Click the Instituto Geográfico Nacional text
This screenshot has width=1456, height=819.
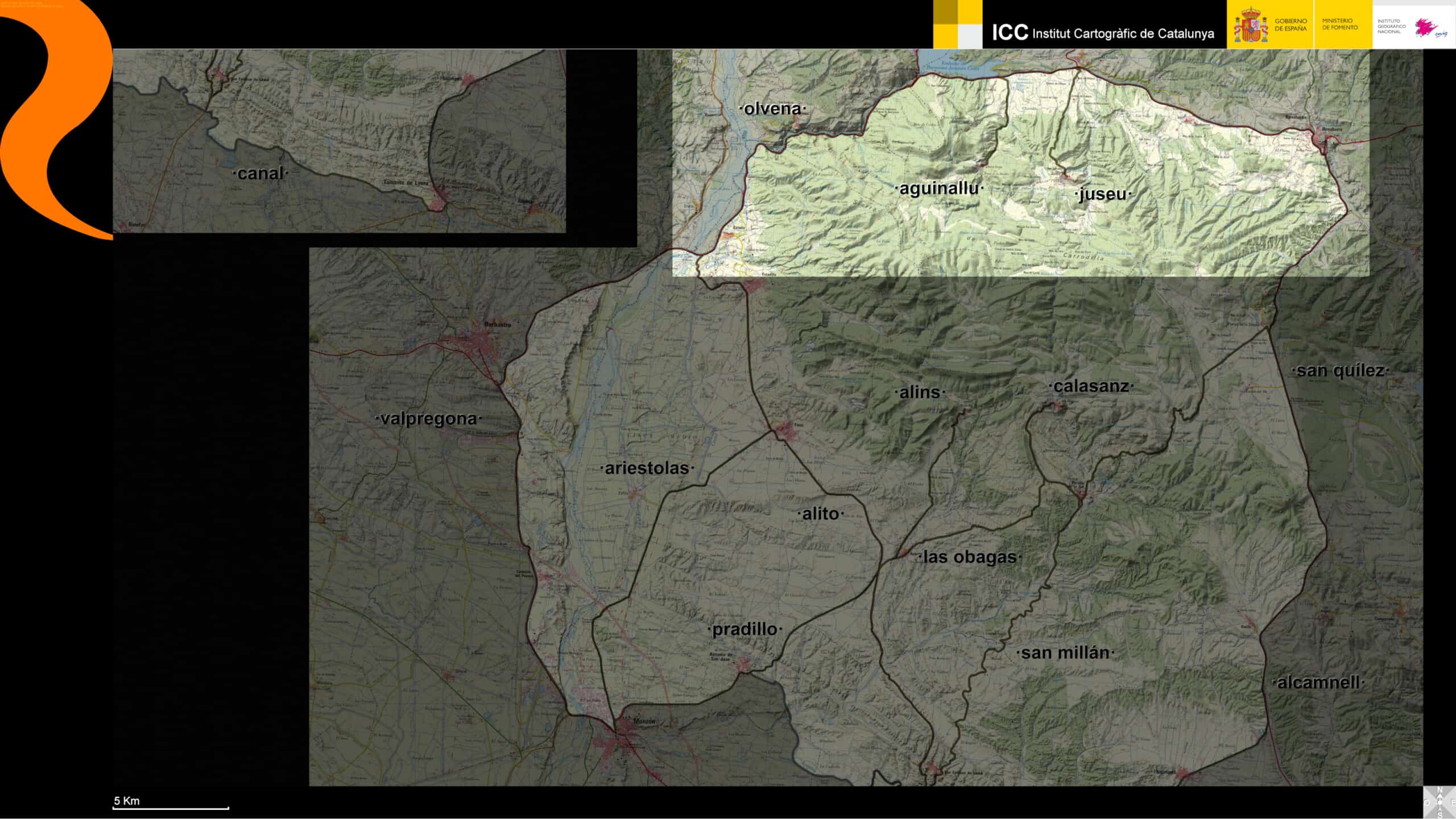pos(1392,26)
